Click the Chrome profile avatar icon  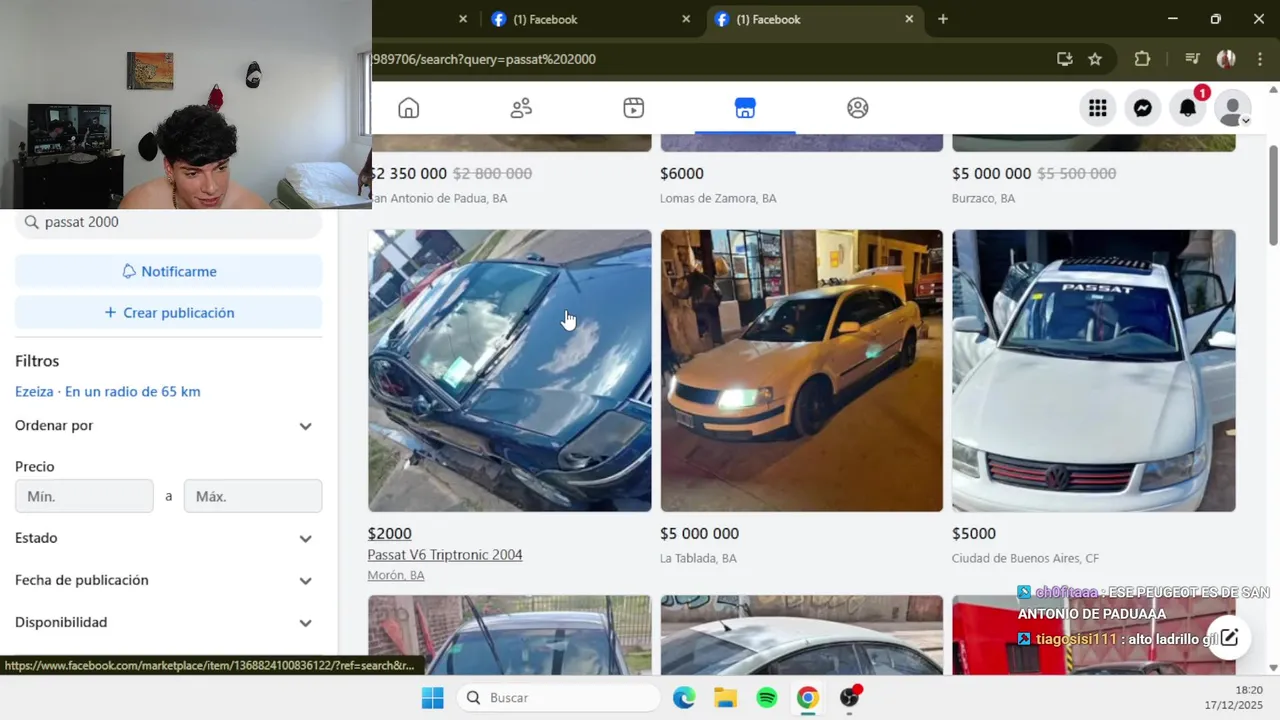point(1226,59)
